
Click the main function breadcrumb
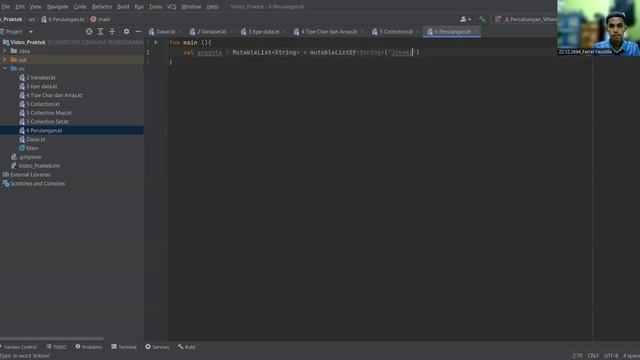coord(100,19)
